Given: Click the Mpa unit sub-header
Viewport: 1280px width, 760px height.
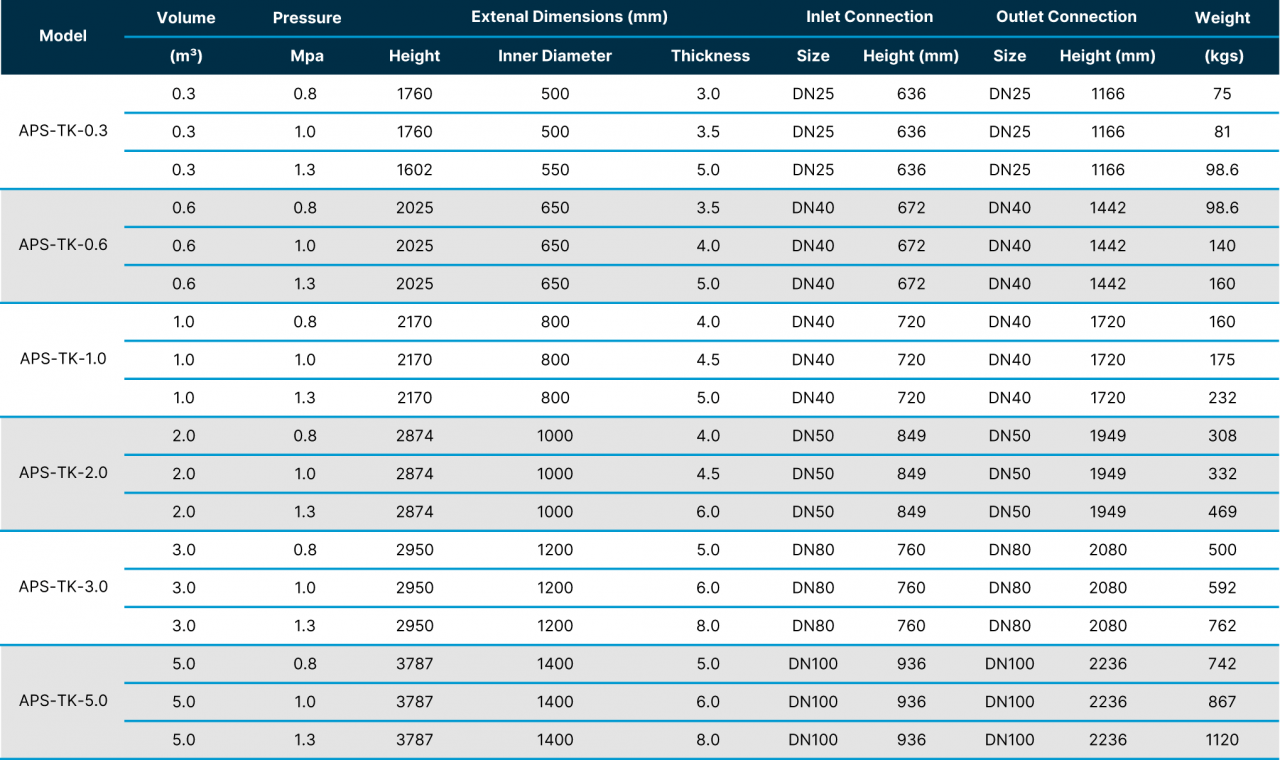Looking at the screenshot, I should pyautogui.click(x=307, y=56).
